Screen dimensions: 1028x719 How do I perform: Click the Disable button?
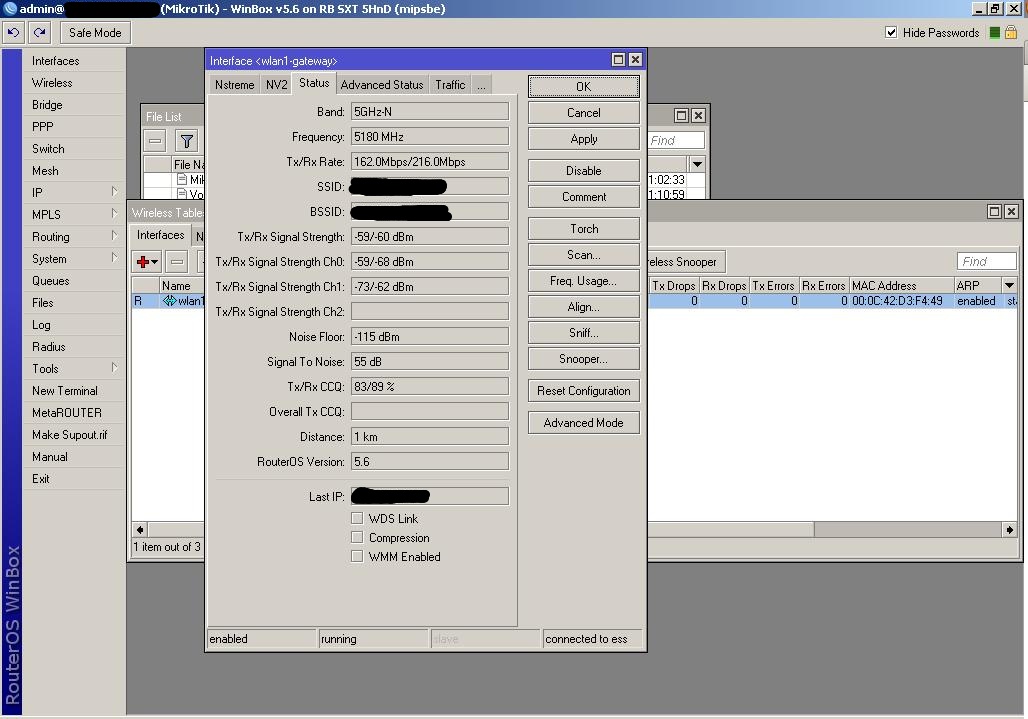tap(583, 170)
